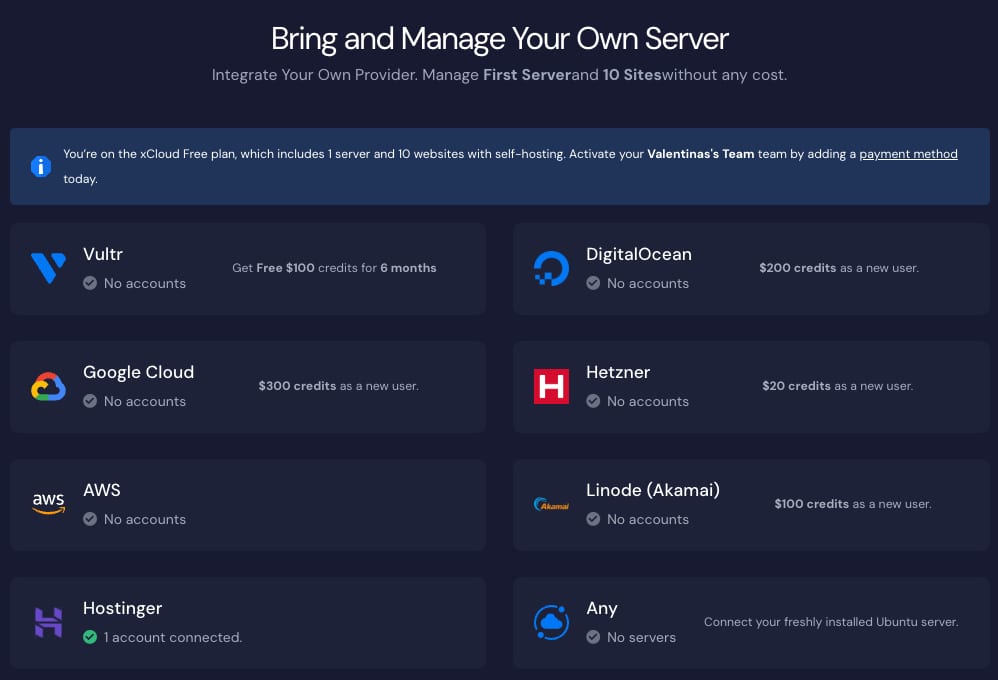The height and width of the screenshot is (680, 998).
Task: Open the DigitalOcean provider card
Action: [x=751, y=268]
